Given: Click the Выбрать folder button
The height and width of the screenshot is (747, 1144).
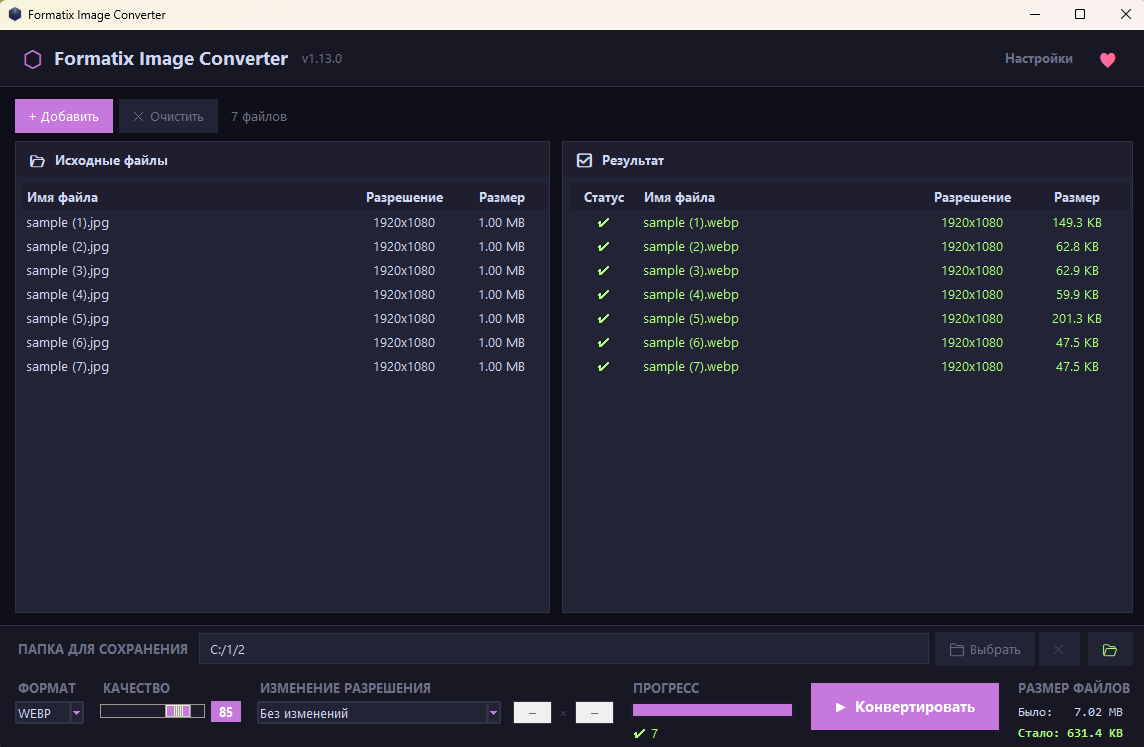Looking at the screenshot, I should pos(985,649).
